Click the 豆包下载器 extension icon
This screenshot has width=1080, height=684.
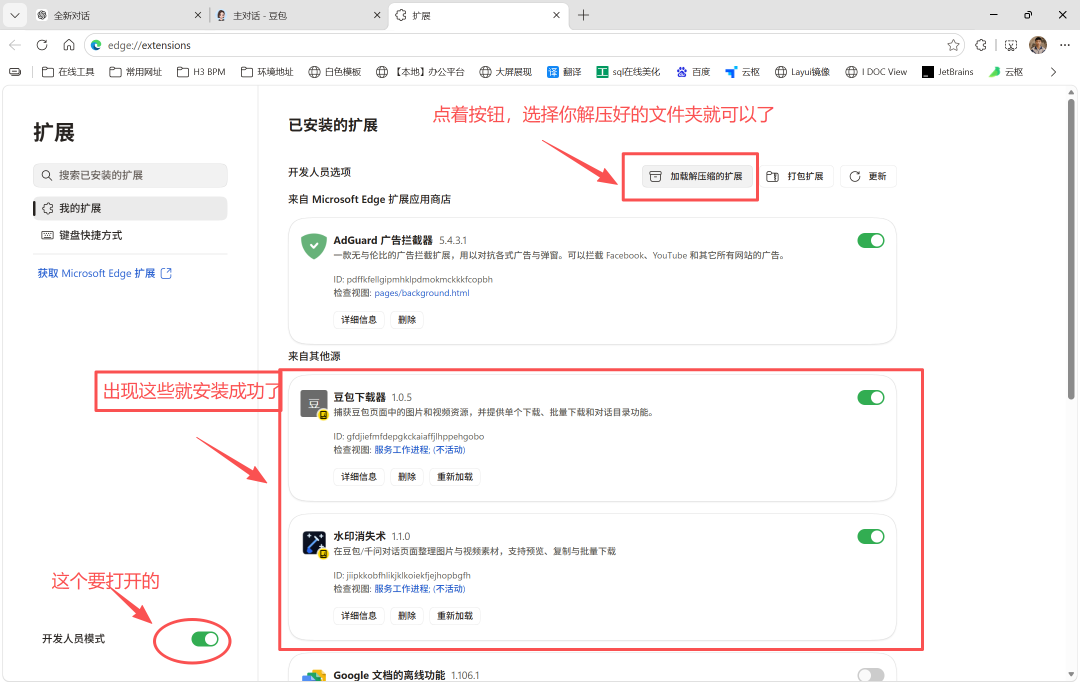pyautogui.click(x=314, y=404)
